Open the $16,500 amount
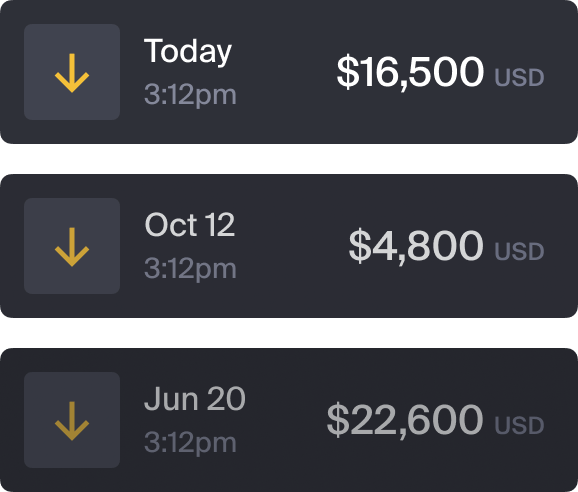The width and height of the screenshot is (578, 492). coord(410,71)
